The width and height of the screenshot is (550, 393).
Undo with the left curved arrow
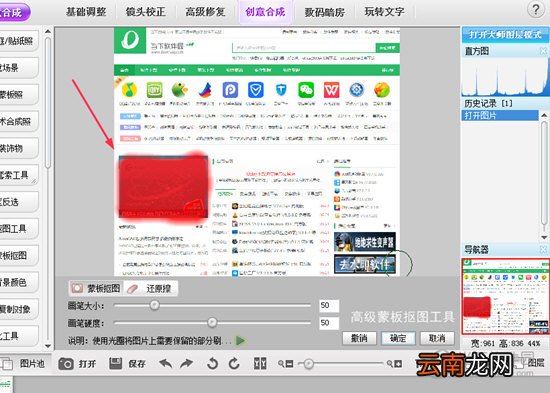[166, 364]
